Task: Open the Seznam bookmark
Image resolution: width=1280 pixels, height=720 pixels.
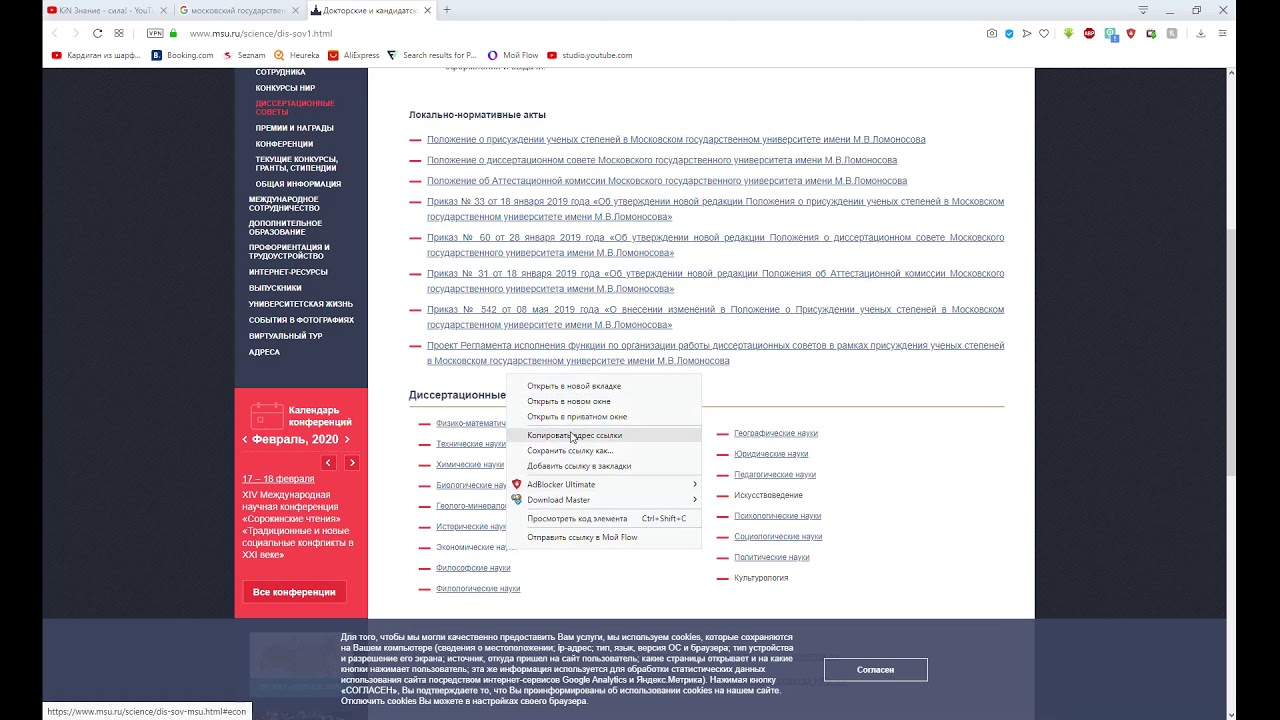Action: pyautogui.click(x=244, y=55)
